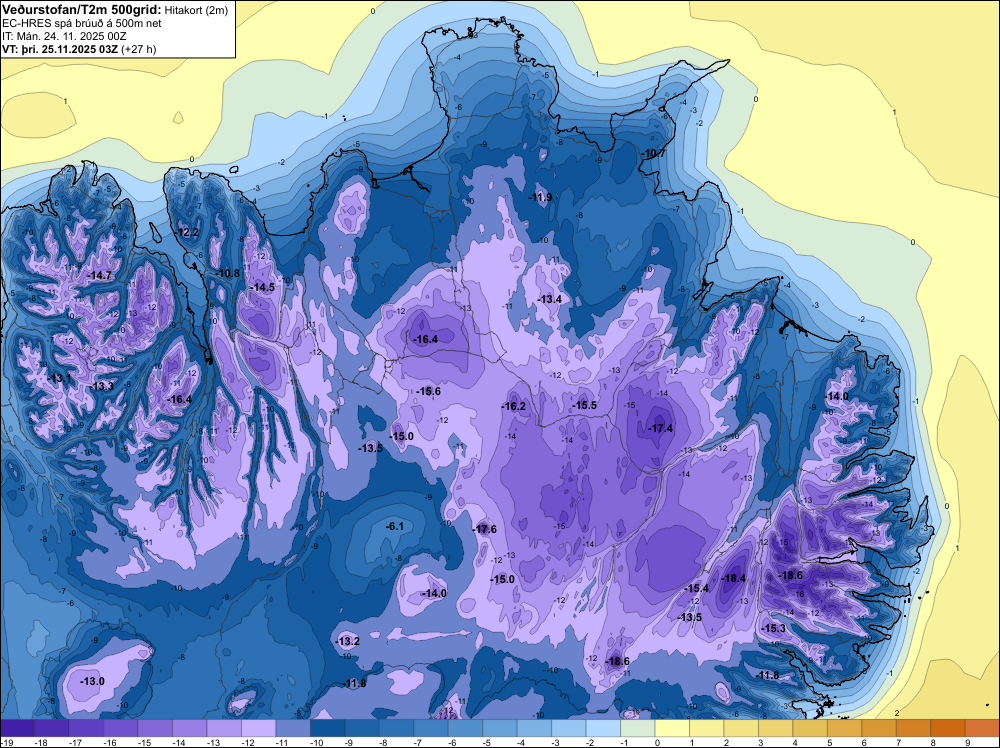Select the -16 legend color swatch
The width and height of the screenshot is (1000, 748).
pos(121,728)
